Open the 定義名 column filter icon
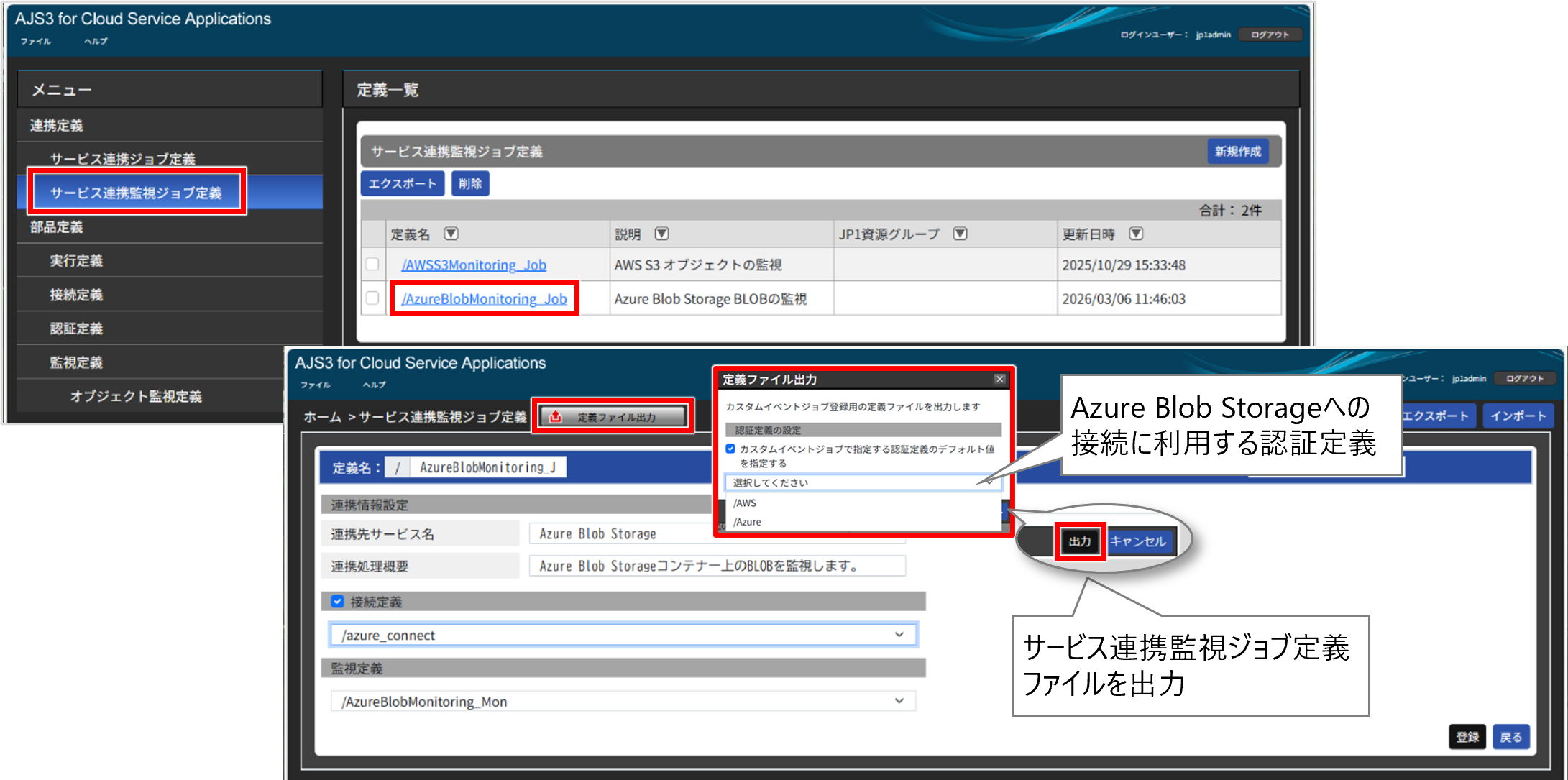The height and width of the screenshot is (780, 1568). (x=451, y=234)
